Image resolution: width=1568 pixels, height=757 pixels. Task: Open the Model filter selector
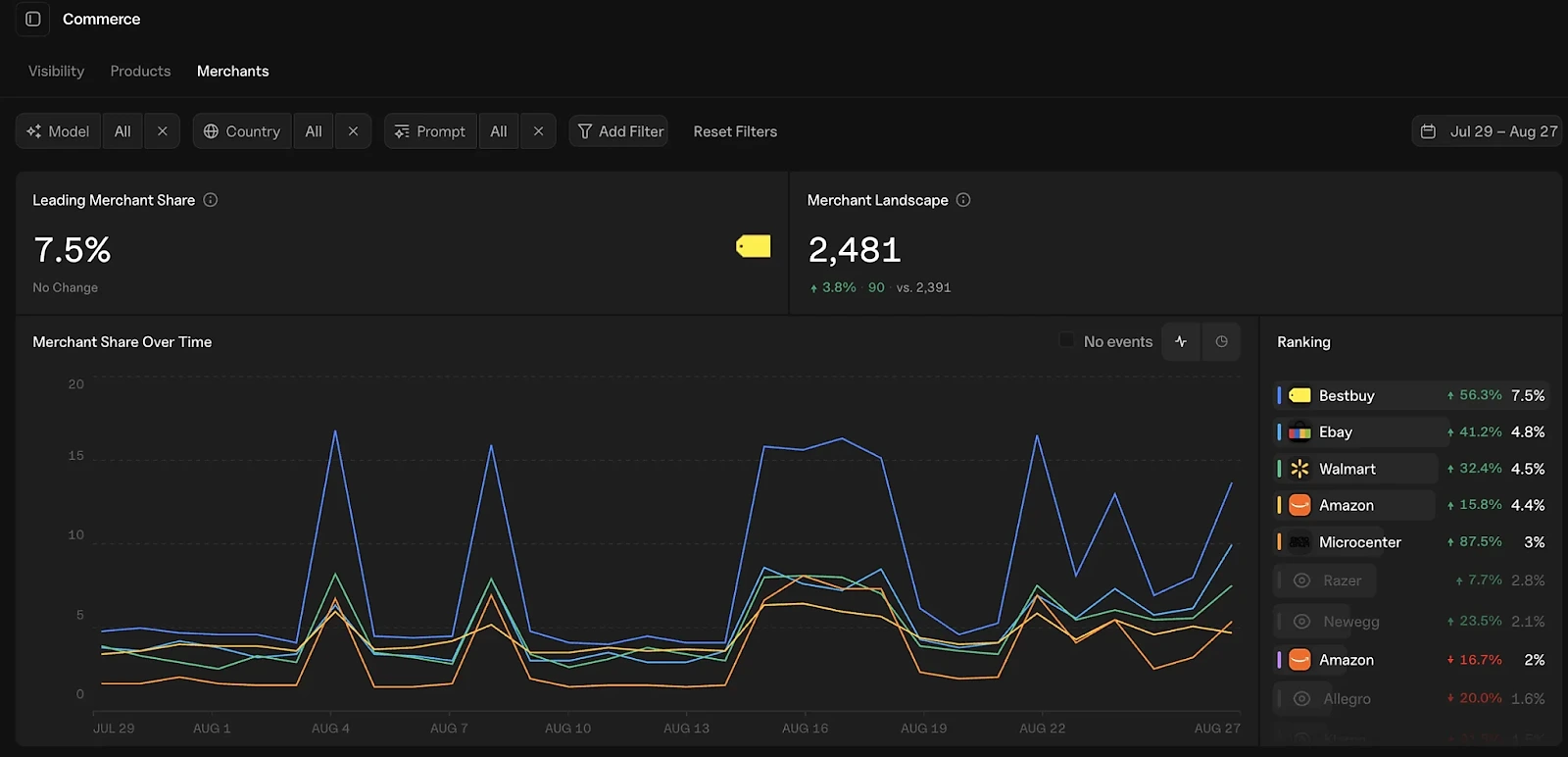click(59, 131)
